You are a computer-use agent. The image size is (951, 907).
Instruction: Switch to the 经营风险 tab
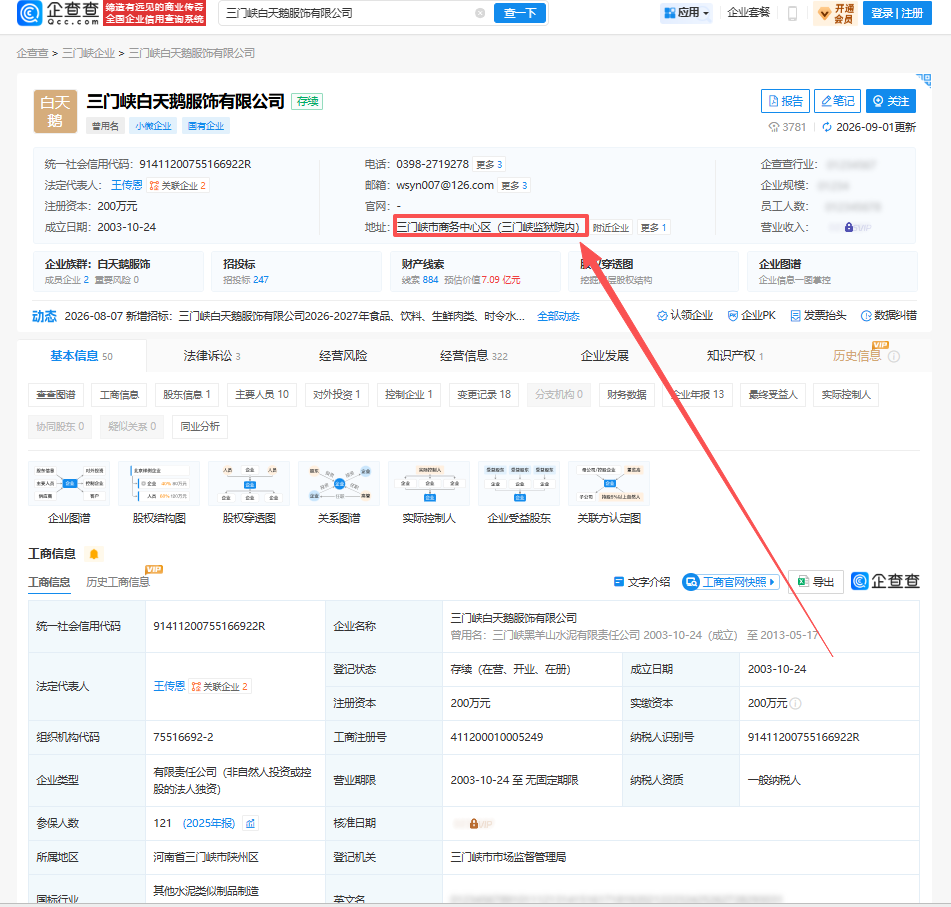point(343,356)
